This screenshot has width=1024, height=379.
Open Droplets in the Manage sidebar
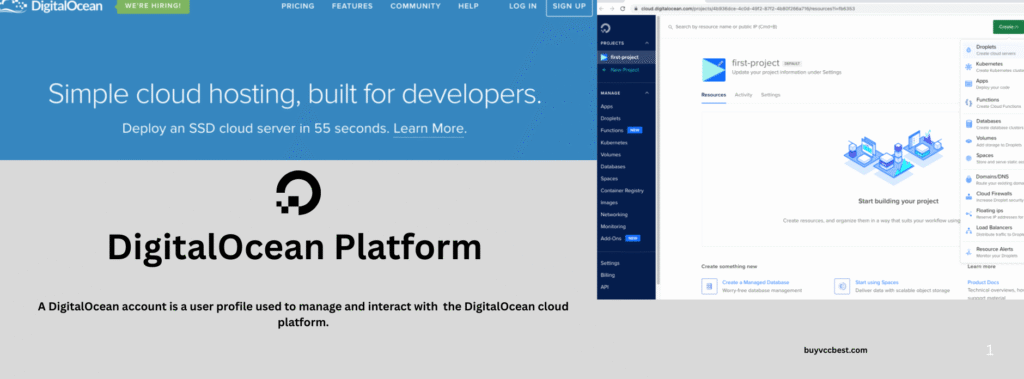pyautogui.click(x=611, y=118)
